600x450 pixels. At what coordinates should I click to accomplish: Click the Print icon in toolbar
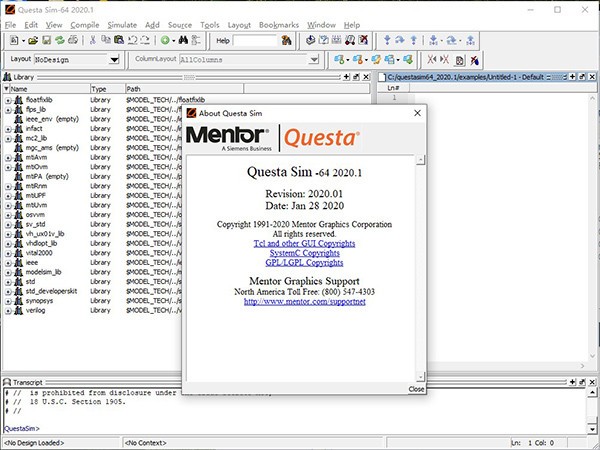pos(72,40)
